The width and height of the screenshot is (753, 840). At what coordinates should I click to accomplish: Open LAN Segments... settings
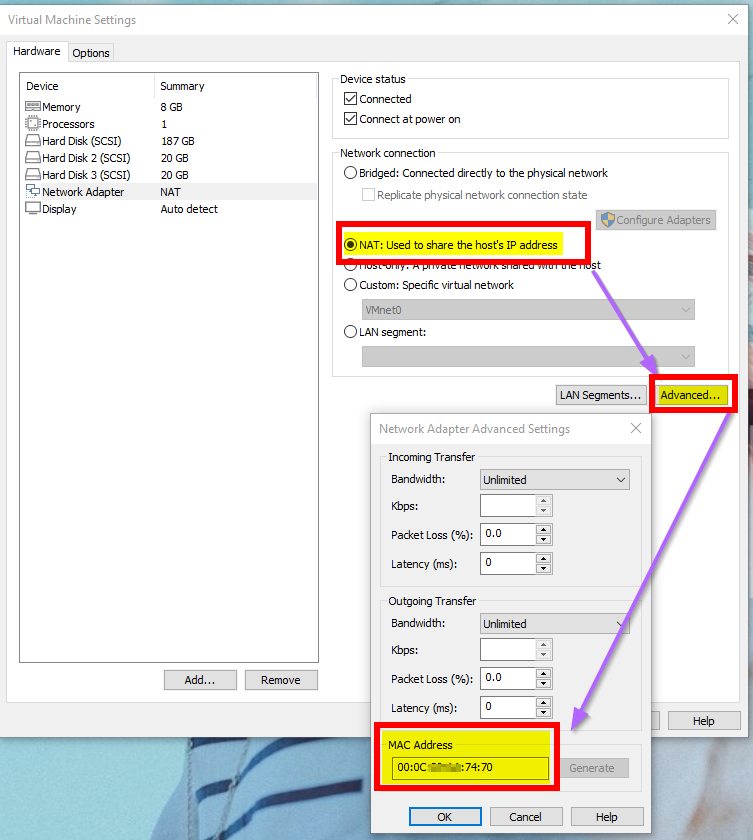coord(600,395)
